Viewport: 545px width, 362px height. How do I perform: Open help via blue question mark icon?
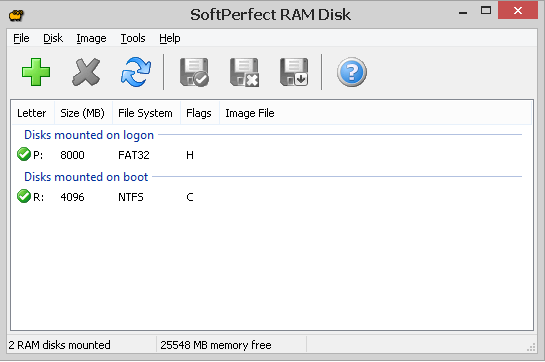coord(351,72)
